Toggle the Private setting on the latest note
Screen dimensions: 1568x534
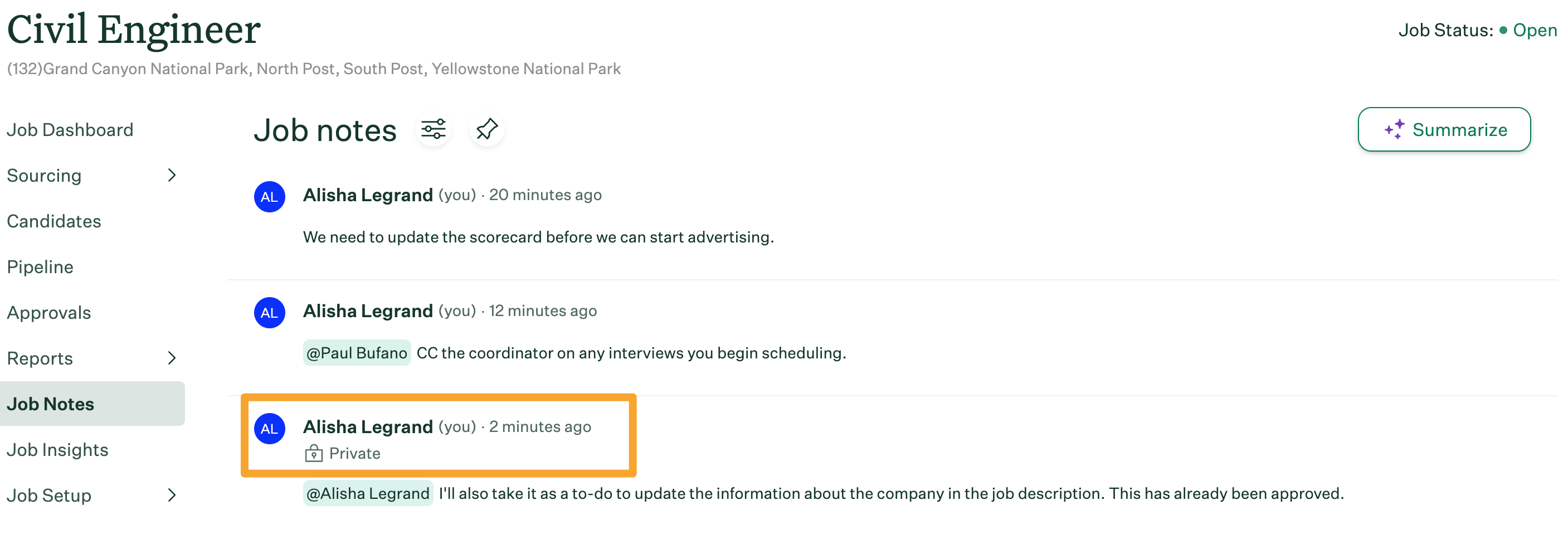(x=343, y=453)
